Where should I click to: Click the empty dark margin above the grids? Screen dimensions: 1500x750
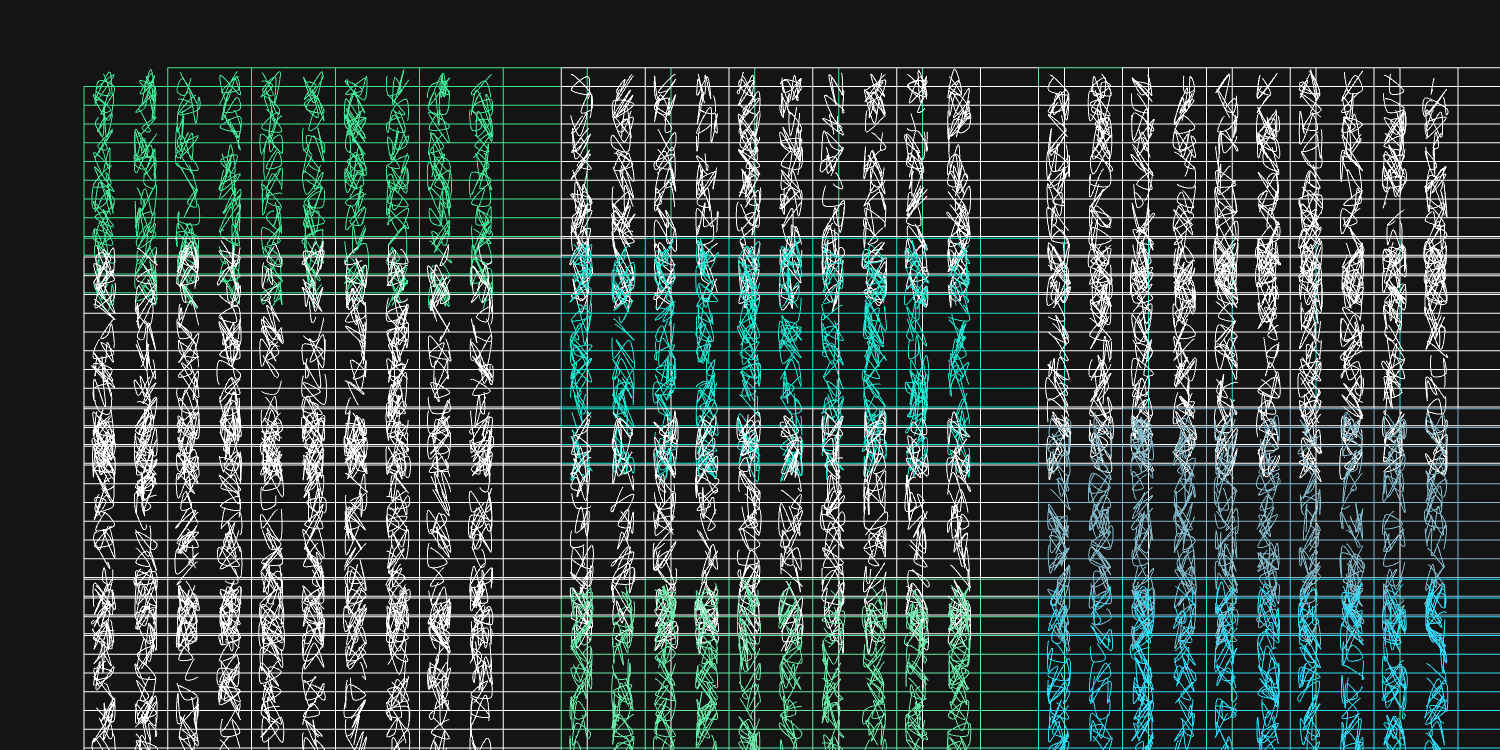coord(750,30)
